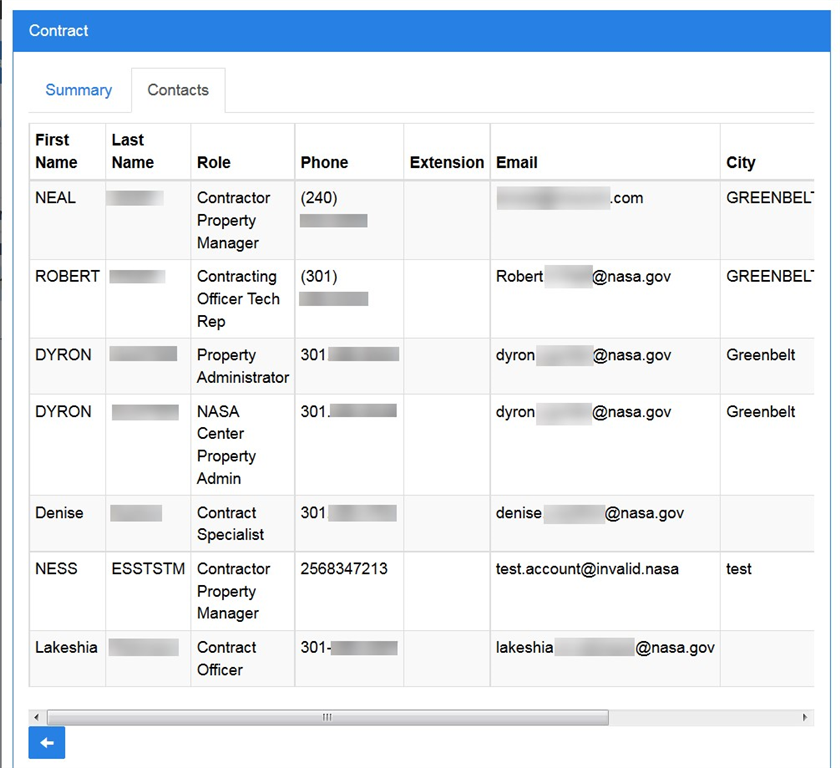Select the NEAL first name cell
Screen dimensions: 840x768
click(56, 198)
